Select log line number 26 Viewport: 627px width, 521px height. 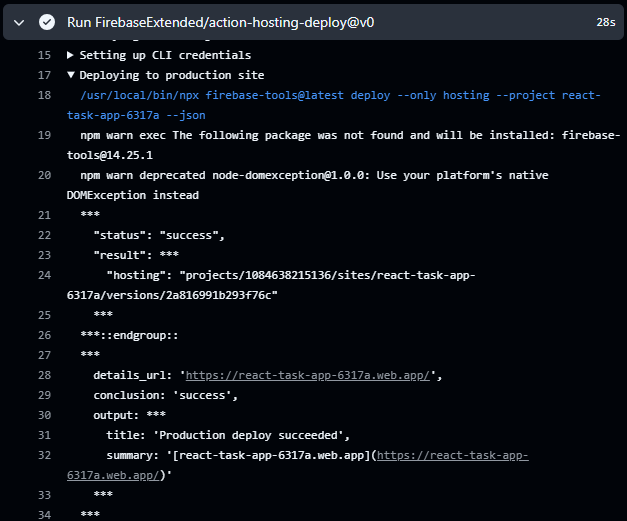click(x=44, y=335)
